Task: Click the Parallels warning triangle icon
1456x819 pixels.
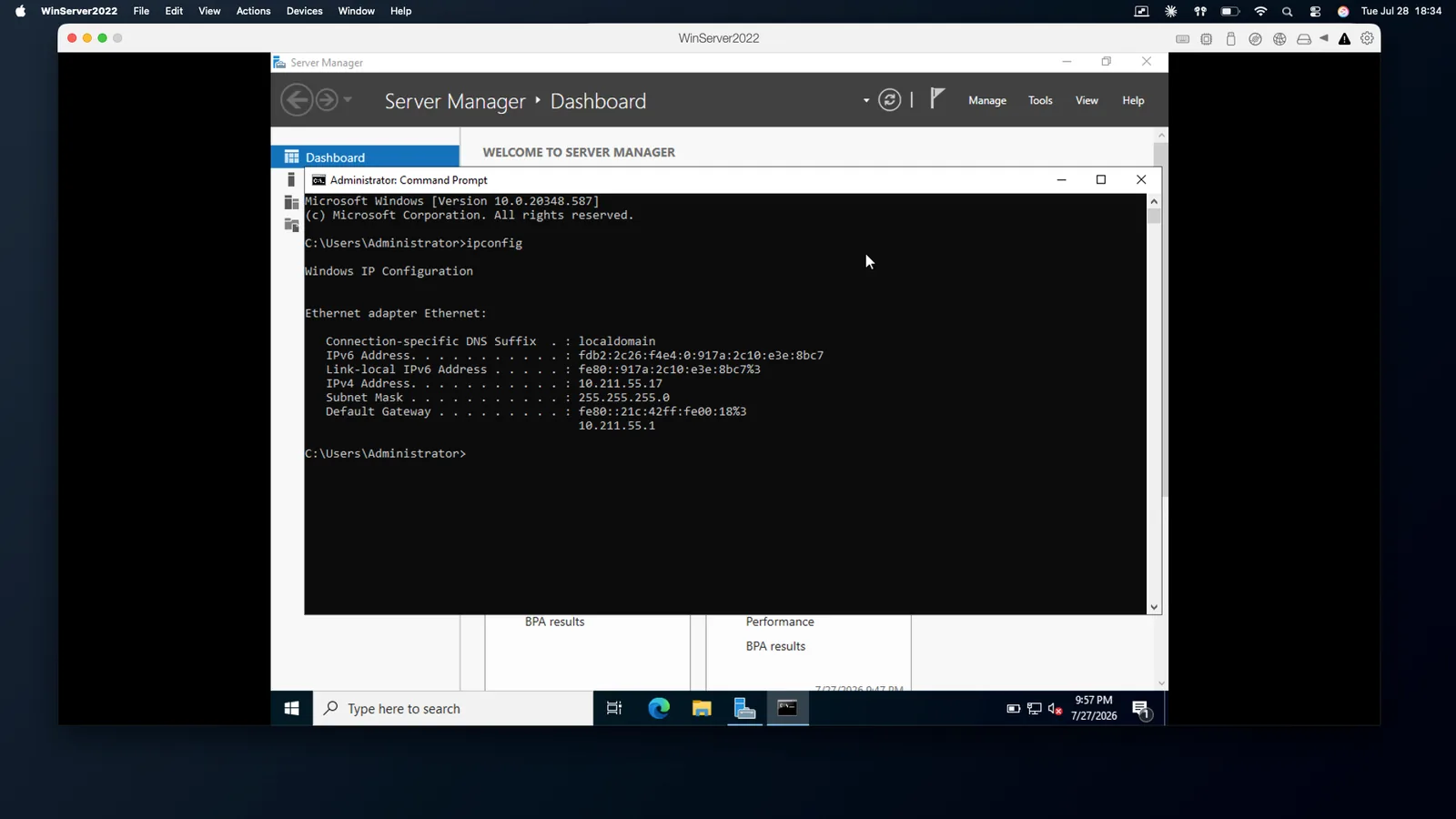Action: 1344,38
